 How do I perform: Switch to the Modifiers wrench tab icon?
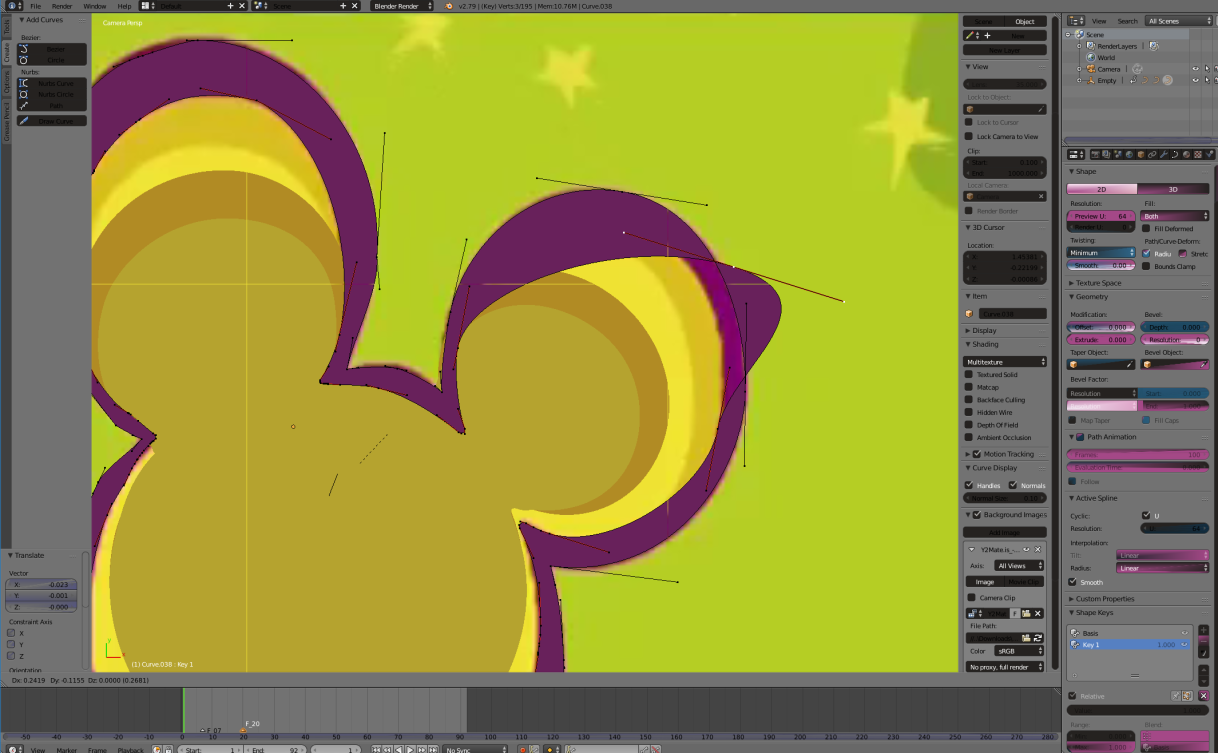[x=1163, y=154]
